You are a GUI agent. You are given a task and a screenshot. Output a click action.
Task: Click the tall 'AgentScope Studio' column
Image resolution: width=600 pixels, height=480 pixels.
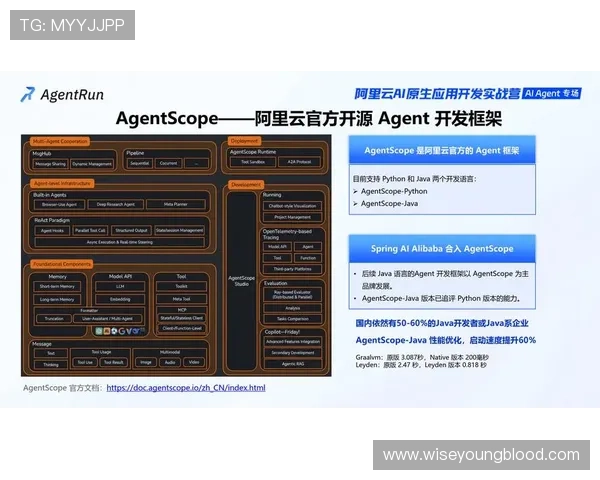tap(241, 281)
